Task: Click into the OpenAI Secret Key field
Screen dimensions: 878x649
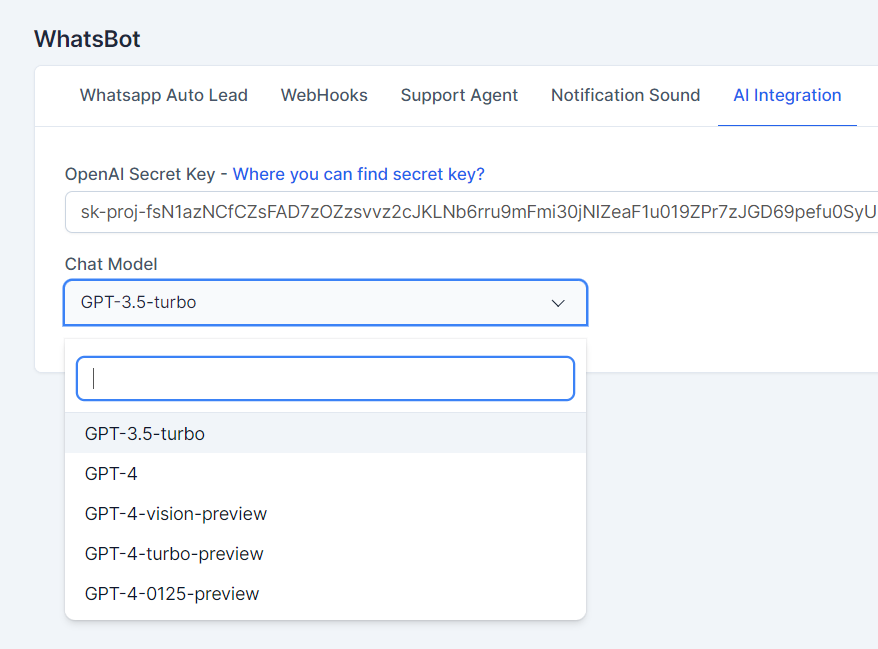Action: [x=470, y=212]
